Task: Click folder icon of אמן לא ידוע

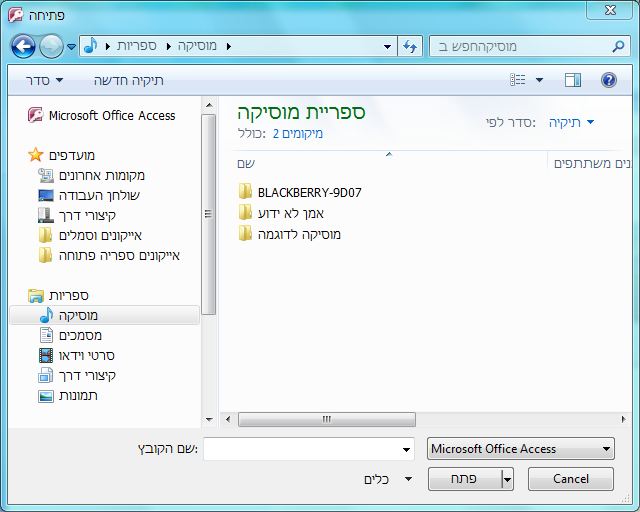Action: [x=245, y=212]
